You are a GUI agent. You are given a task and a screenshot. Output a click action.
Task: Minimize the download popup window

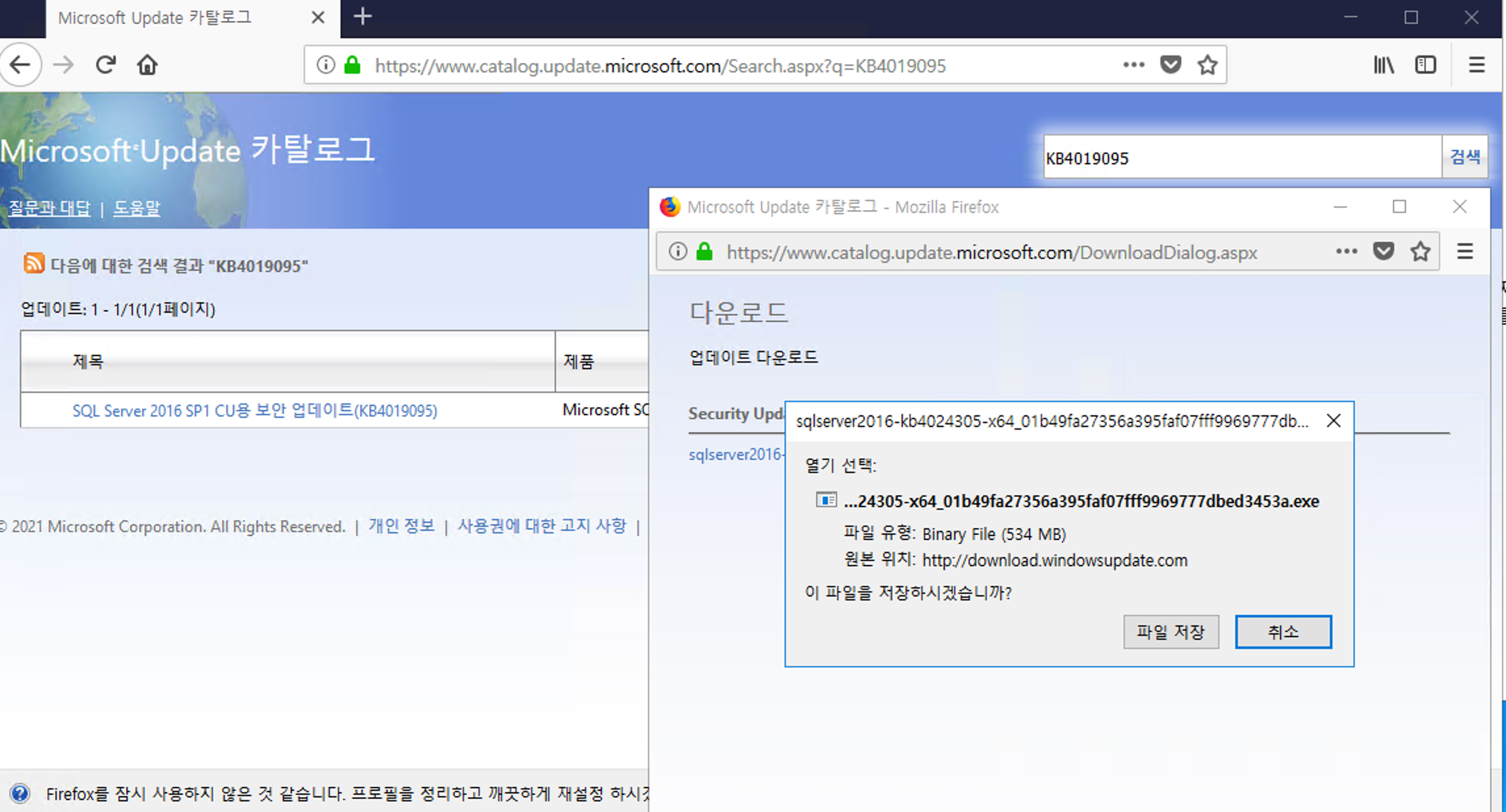1340,206
